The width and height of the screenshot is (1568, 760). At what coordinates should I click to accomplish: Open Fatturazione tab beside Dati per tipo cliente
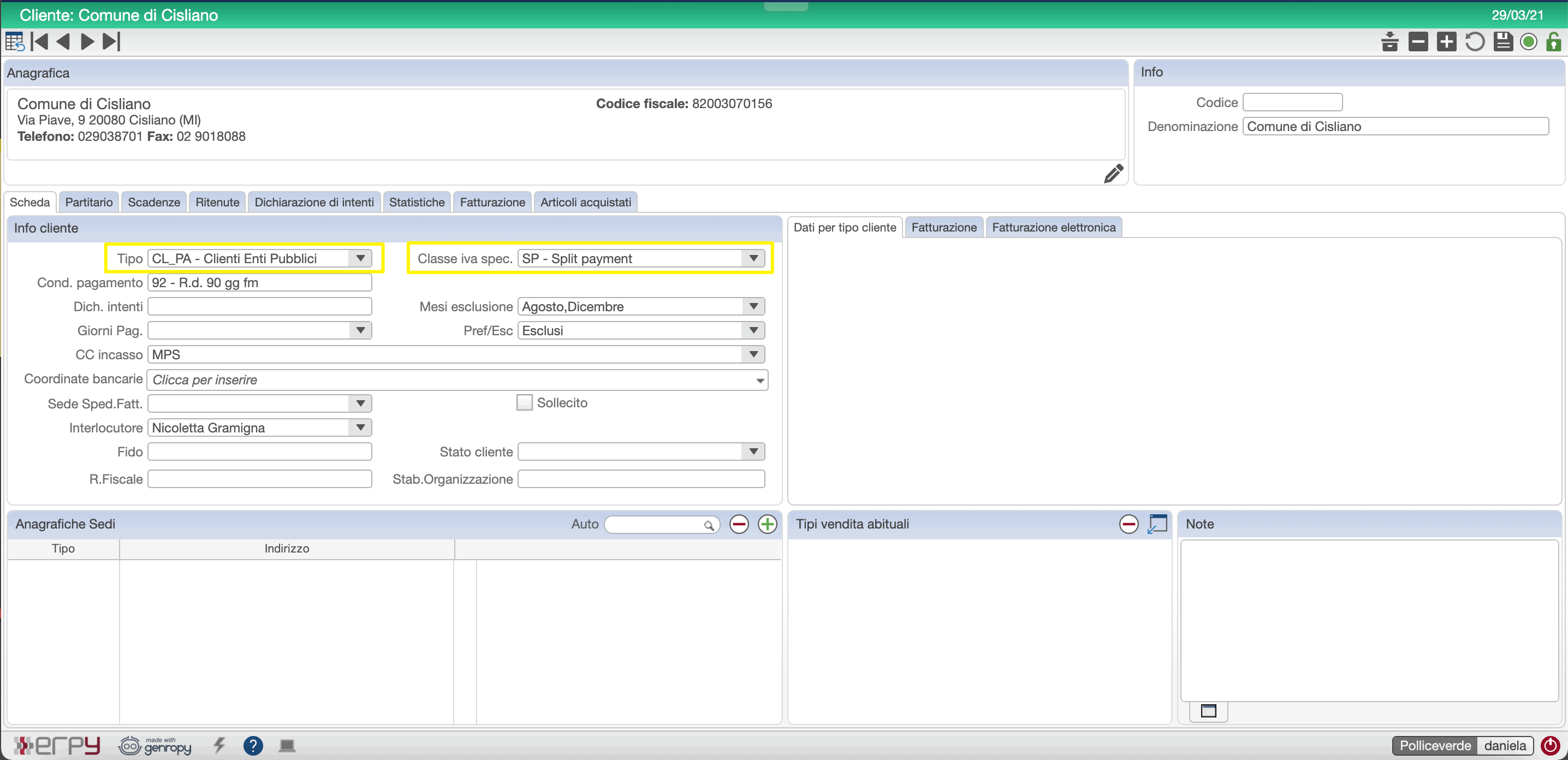[x=944, y=228]
